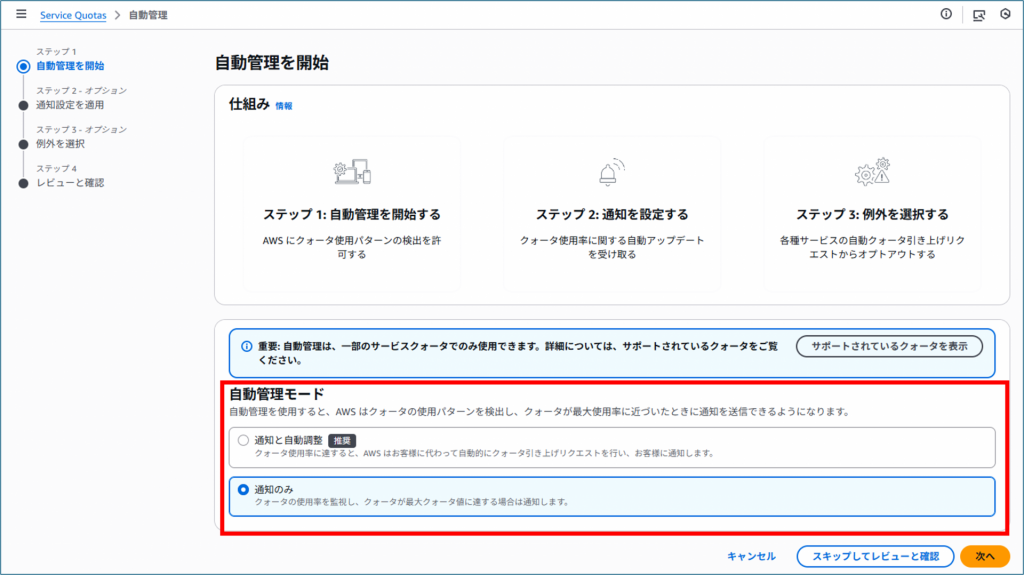The height and width of the screenshot is (575, 1024).
Task: Click サポートされているクォータを表示 button
Action: (x=889, y=346)
